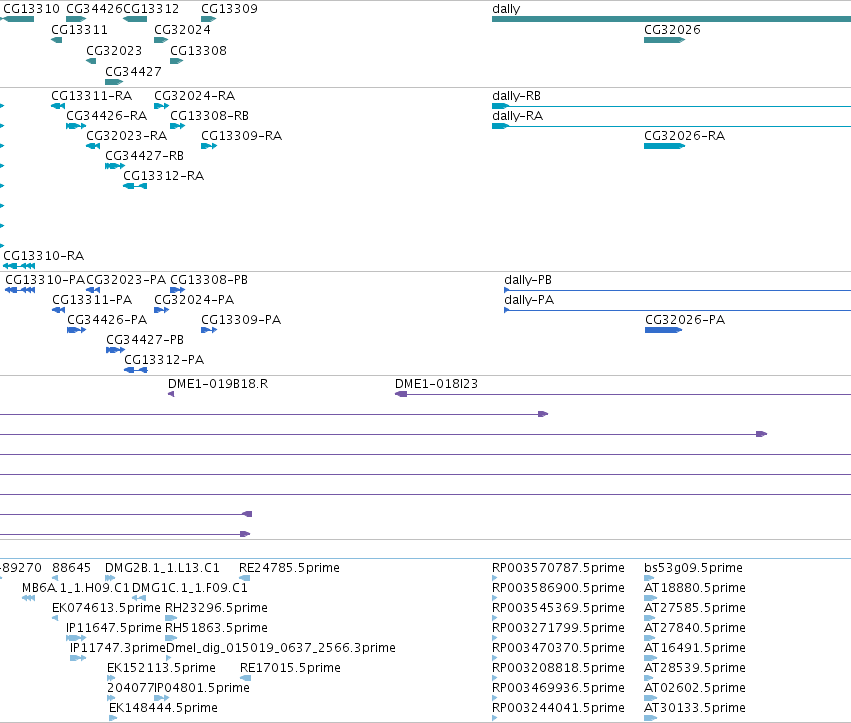
Task: Select transcript CG13309-RA
Action: 209,146
